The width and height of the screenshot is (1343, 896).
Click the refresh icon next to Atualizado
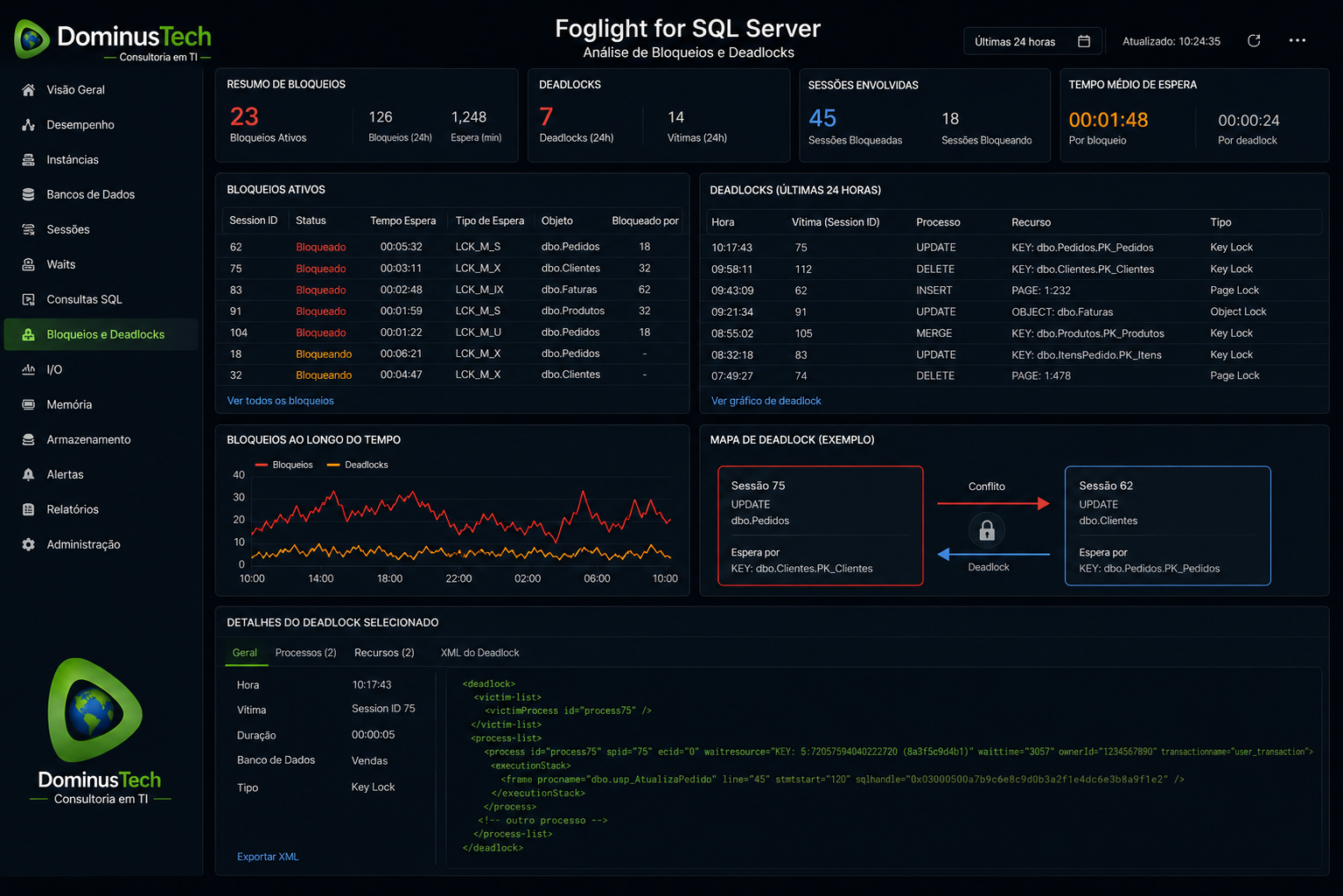click(x=1254, y=41)
